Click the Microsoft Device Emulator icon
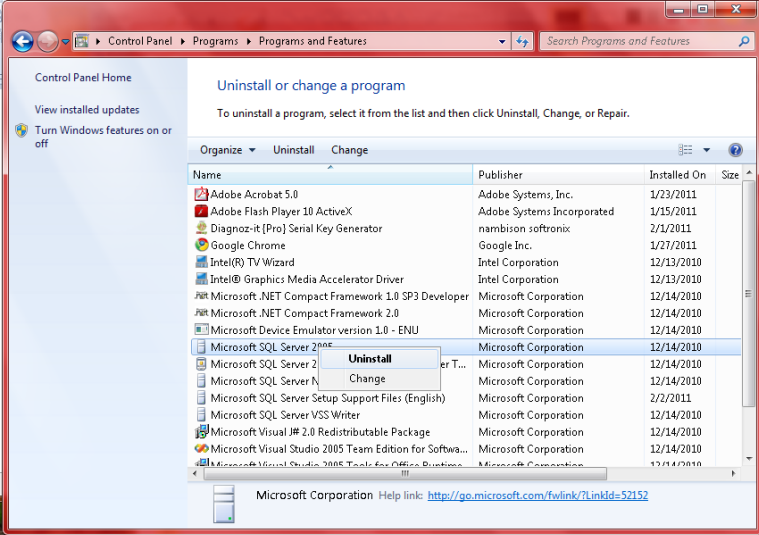This screenshot has height=535, width=759. click(201, 330)
